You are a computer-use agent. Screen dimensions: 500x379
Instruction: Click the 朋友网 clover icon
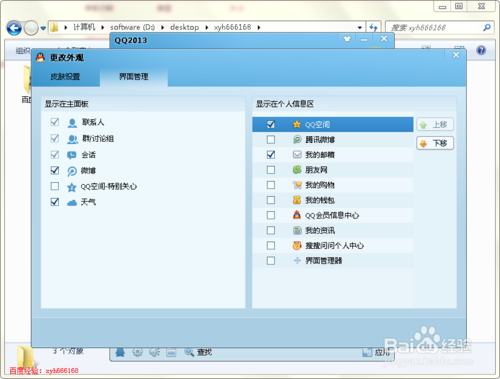(297, 170)
